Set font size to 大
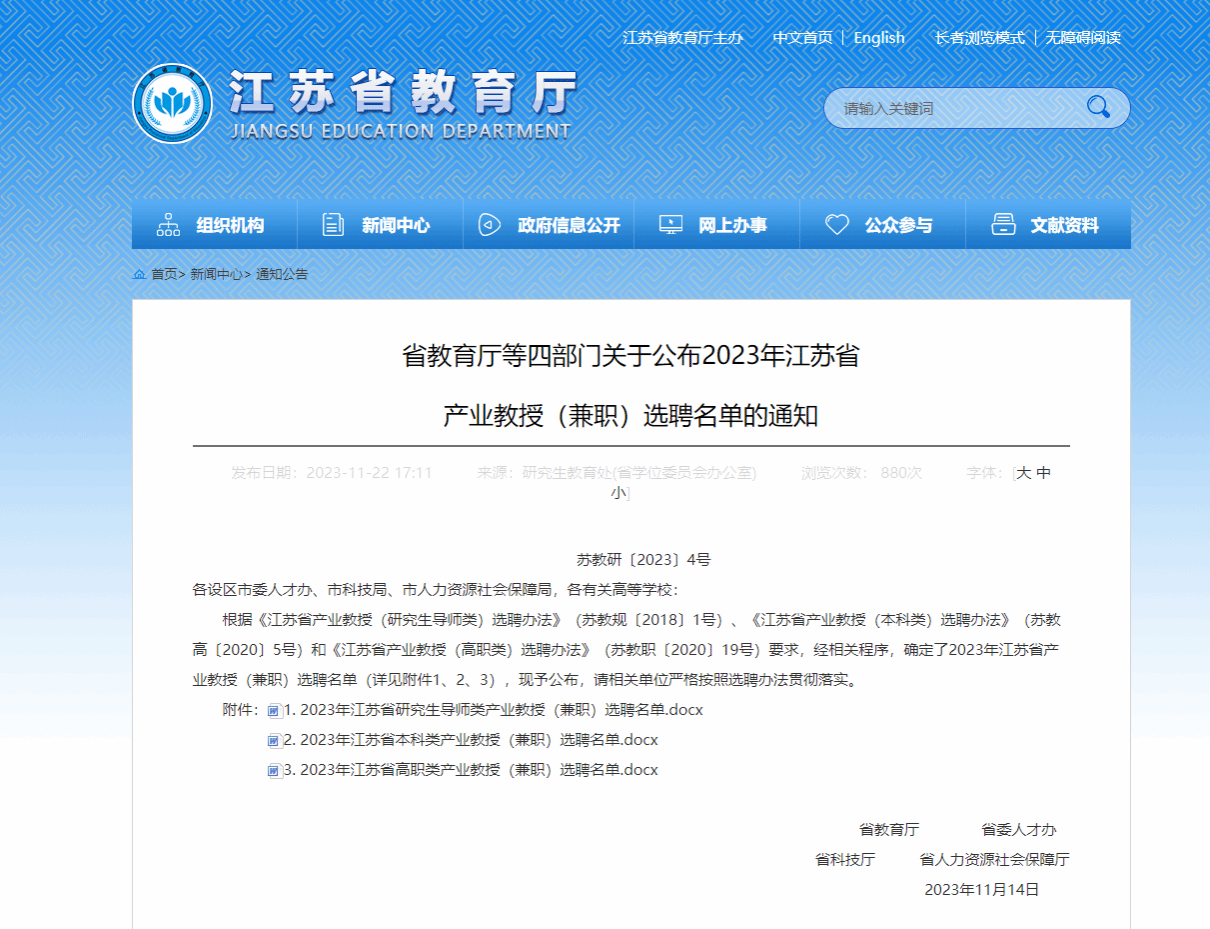1210x929 pixels. point(1024,473)
